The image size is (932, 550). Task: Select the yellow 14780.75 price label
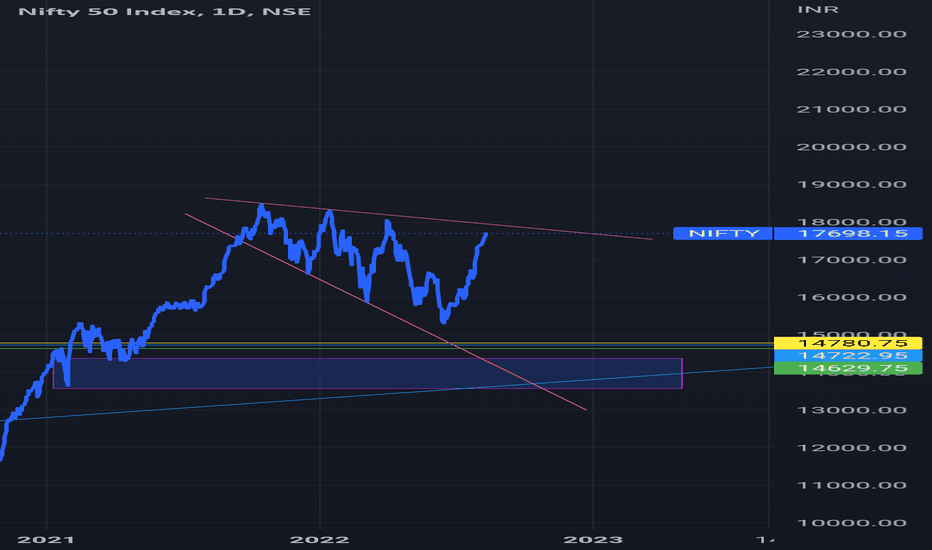click(x=848, y=343)
